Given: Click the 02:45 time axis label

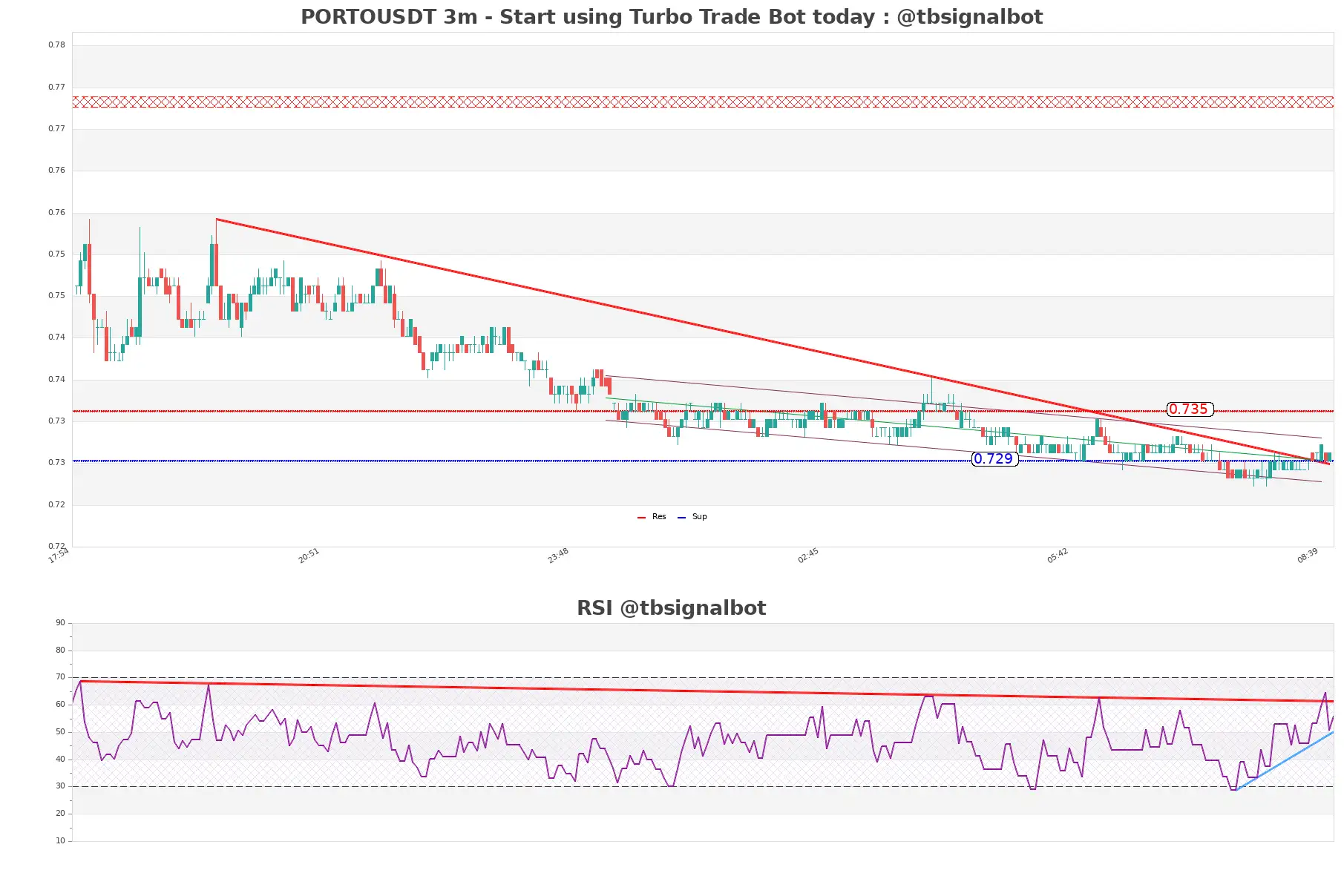Looking at the screenshot, I should click(x=808, y=556).
